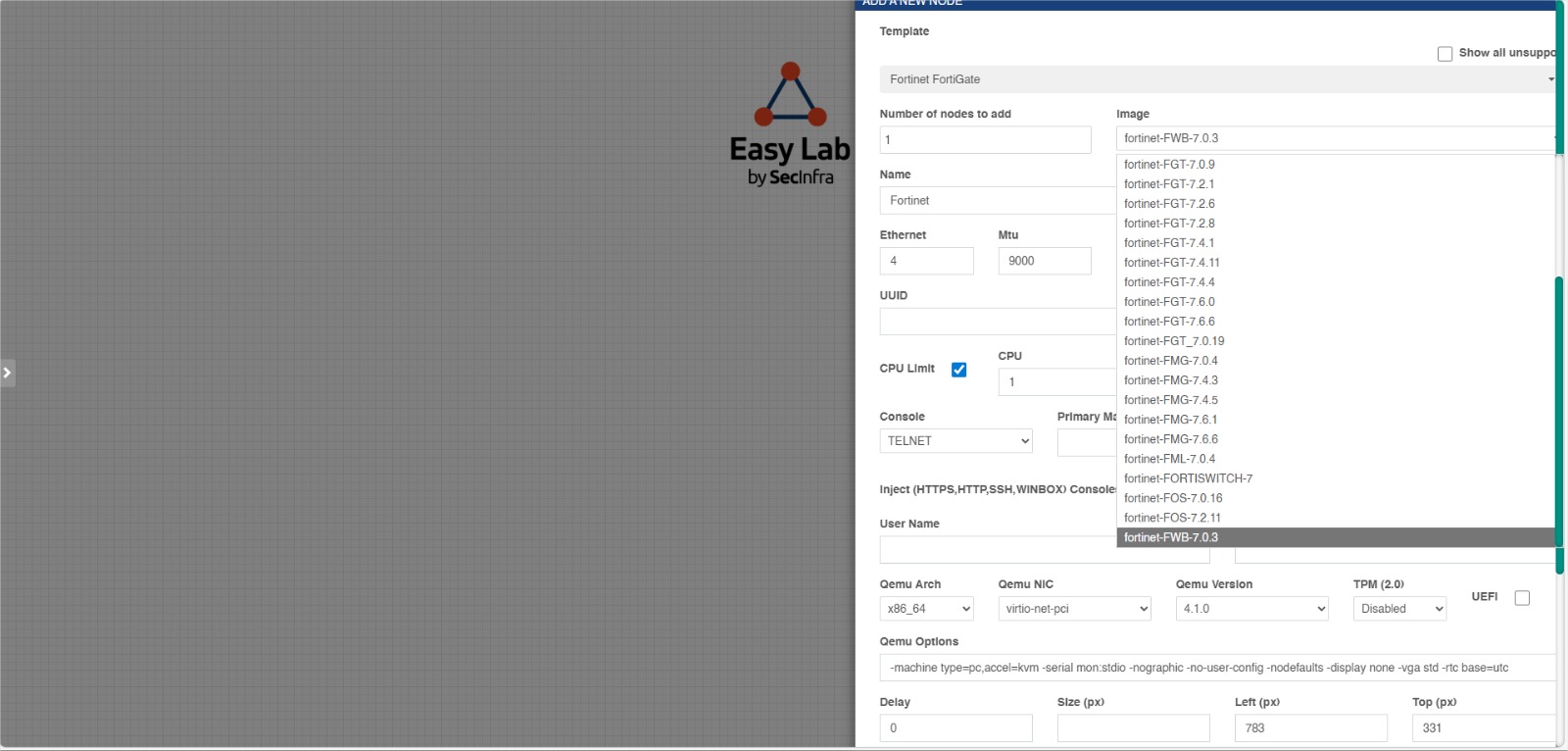Open the Fortinet FortiGate template dropdown
1568x751 pixels.
point(1217,79)
